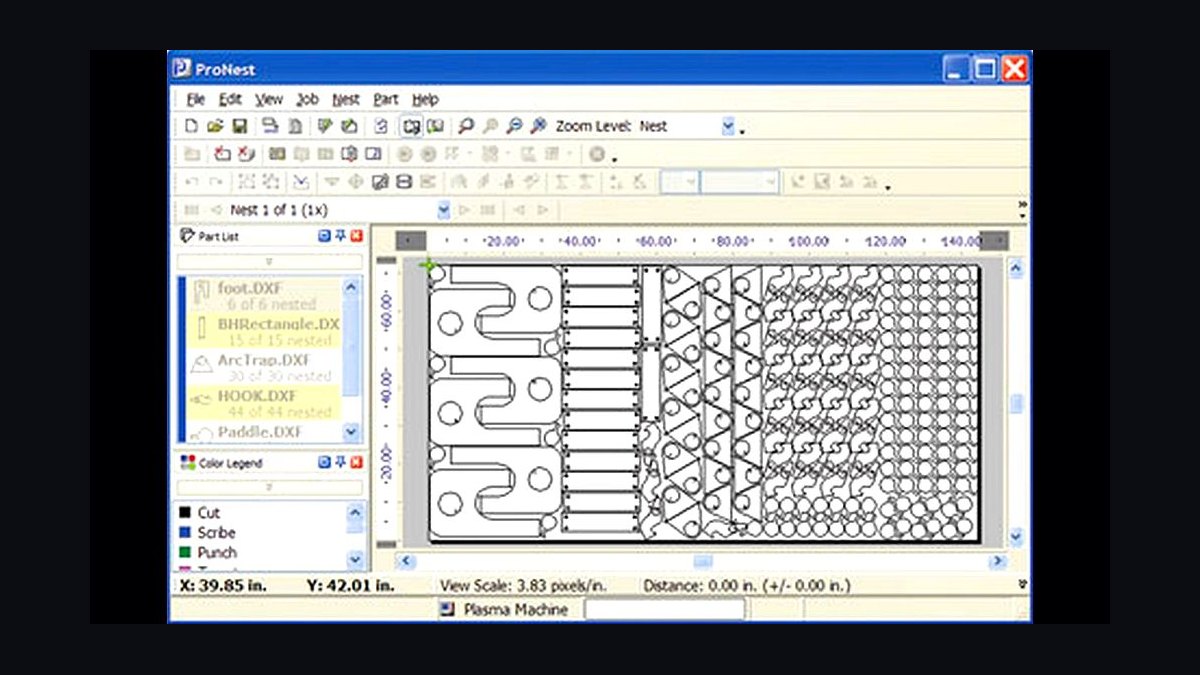
Task: Close the Color Legend panel
Action: 356,463
